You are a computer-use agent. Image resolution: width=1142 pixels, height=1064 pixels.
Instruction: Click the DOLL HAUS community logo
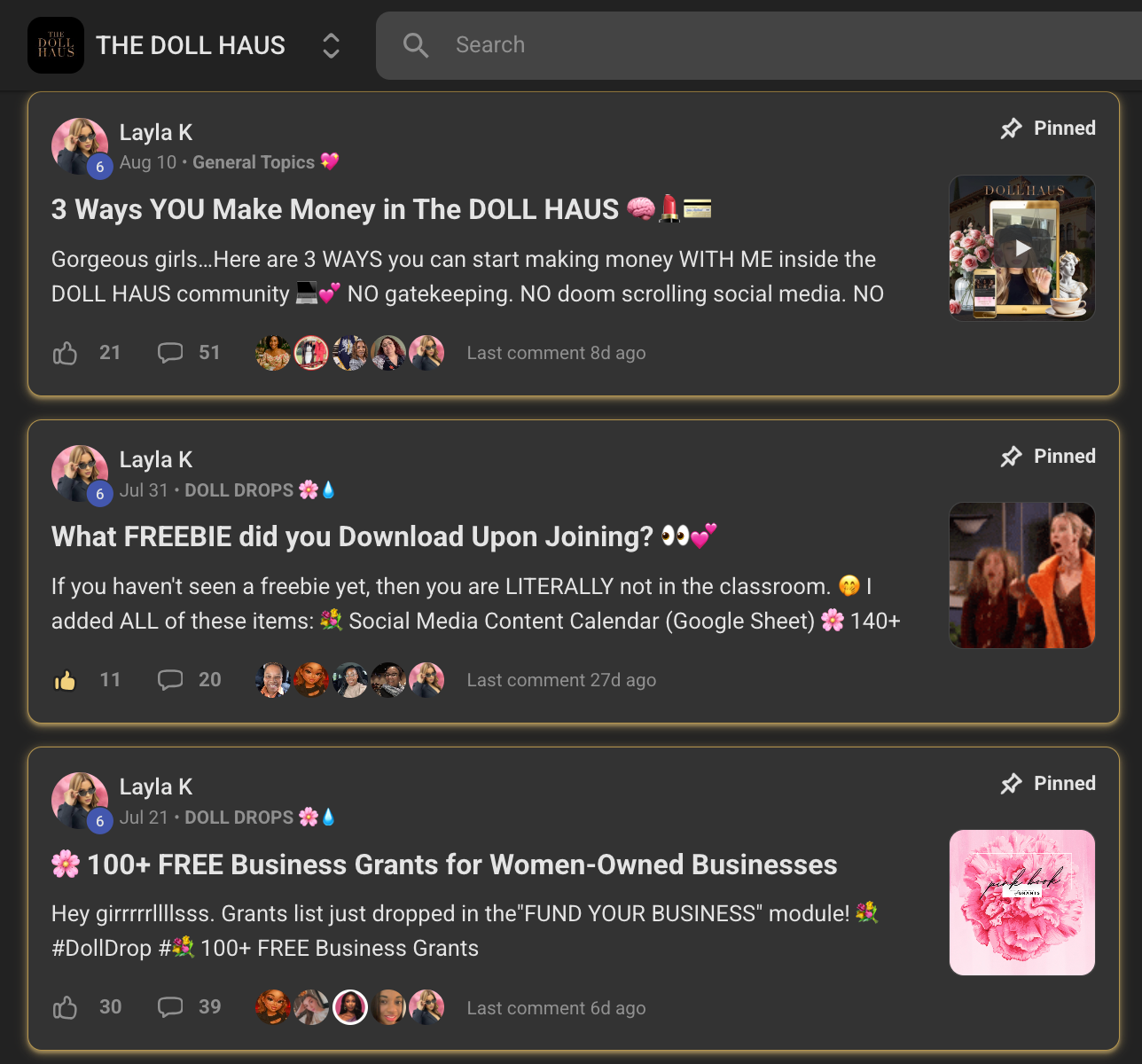pyautogui.click(x=55, y=44)
